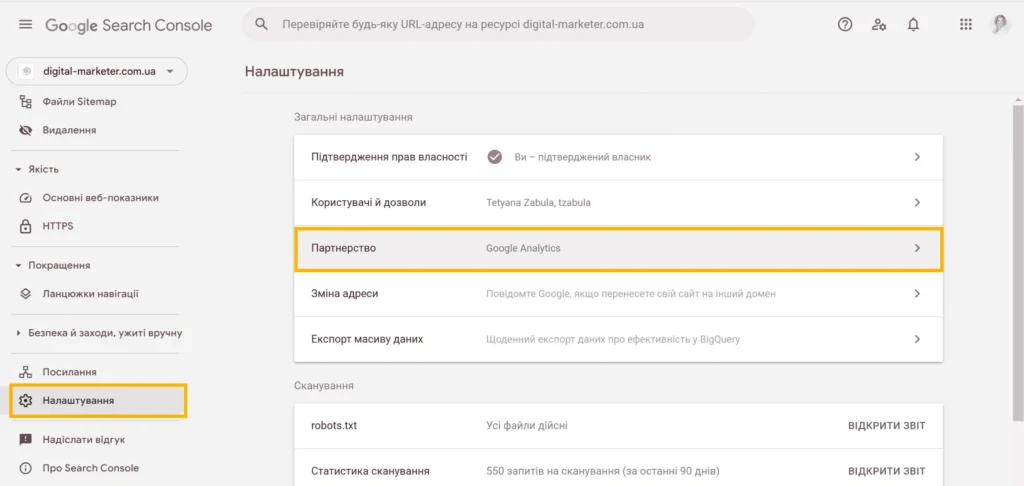
Task: Click the Google Search Console logo
Action: (x=129, y=25)
